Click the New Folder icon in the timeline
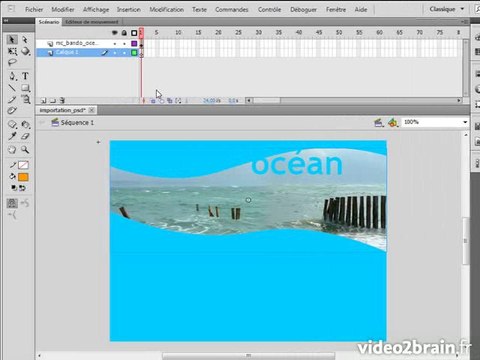This screenshot has width=480, height=360. [x=53, y=100]
